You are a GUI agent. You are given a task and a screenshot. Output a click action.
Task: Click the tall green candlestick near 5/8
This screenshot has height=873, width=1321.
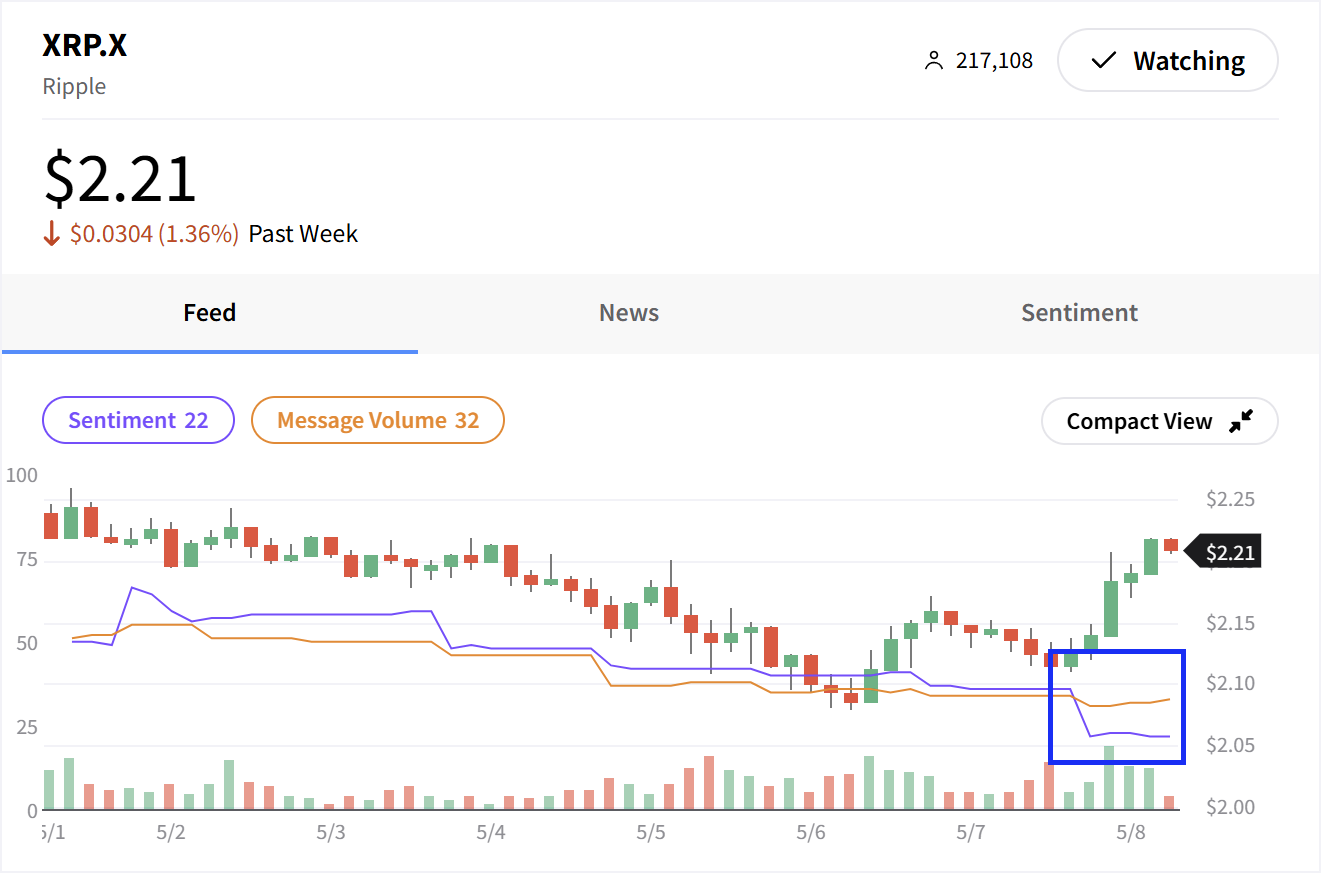tap(1110, 607)
